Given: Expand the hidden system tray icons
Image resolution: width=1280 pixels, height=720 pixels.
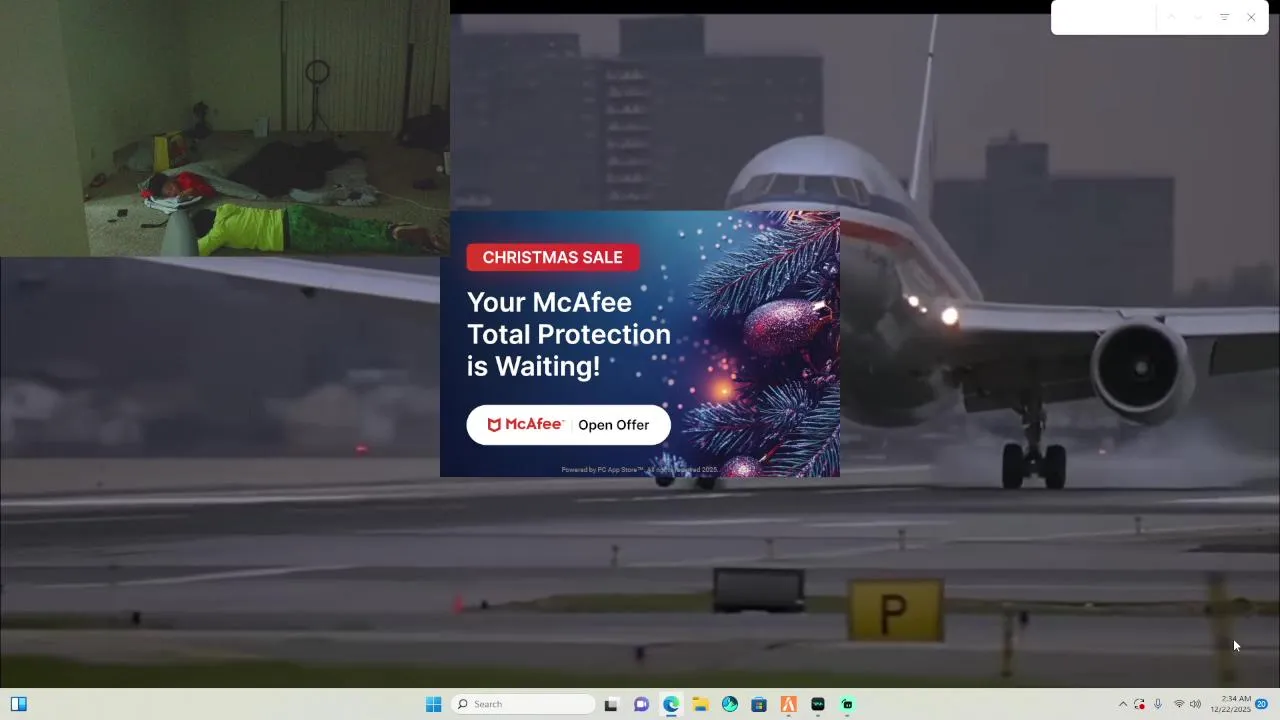Looking at the screenshot, I should 1122,704.
